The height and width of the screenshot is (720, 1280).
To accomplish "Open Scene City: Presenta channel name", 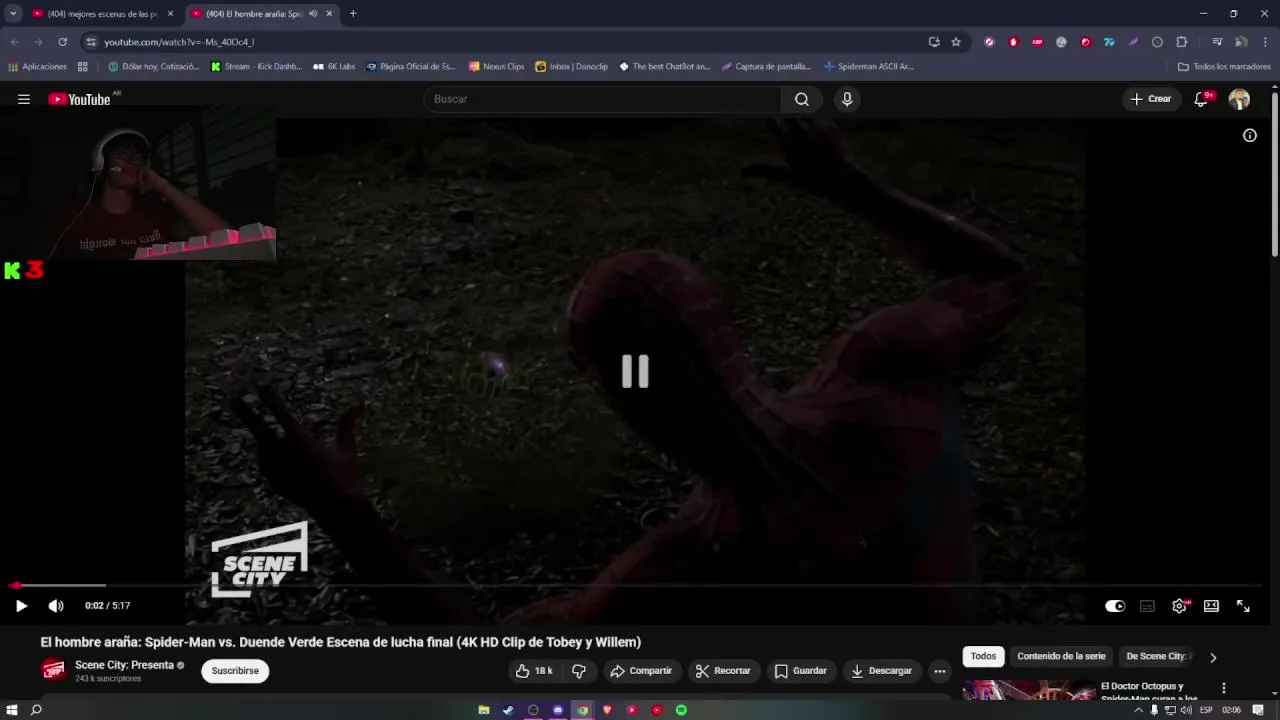I will pos(124,665).
